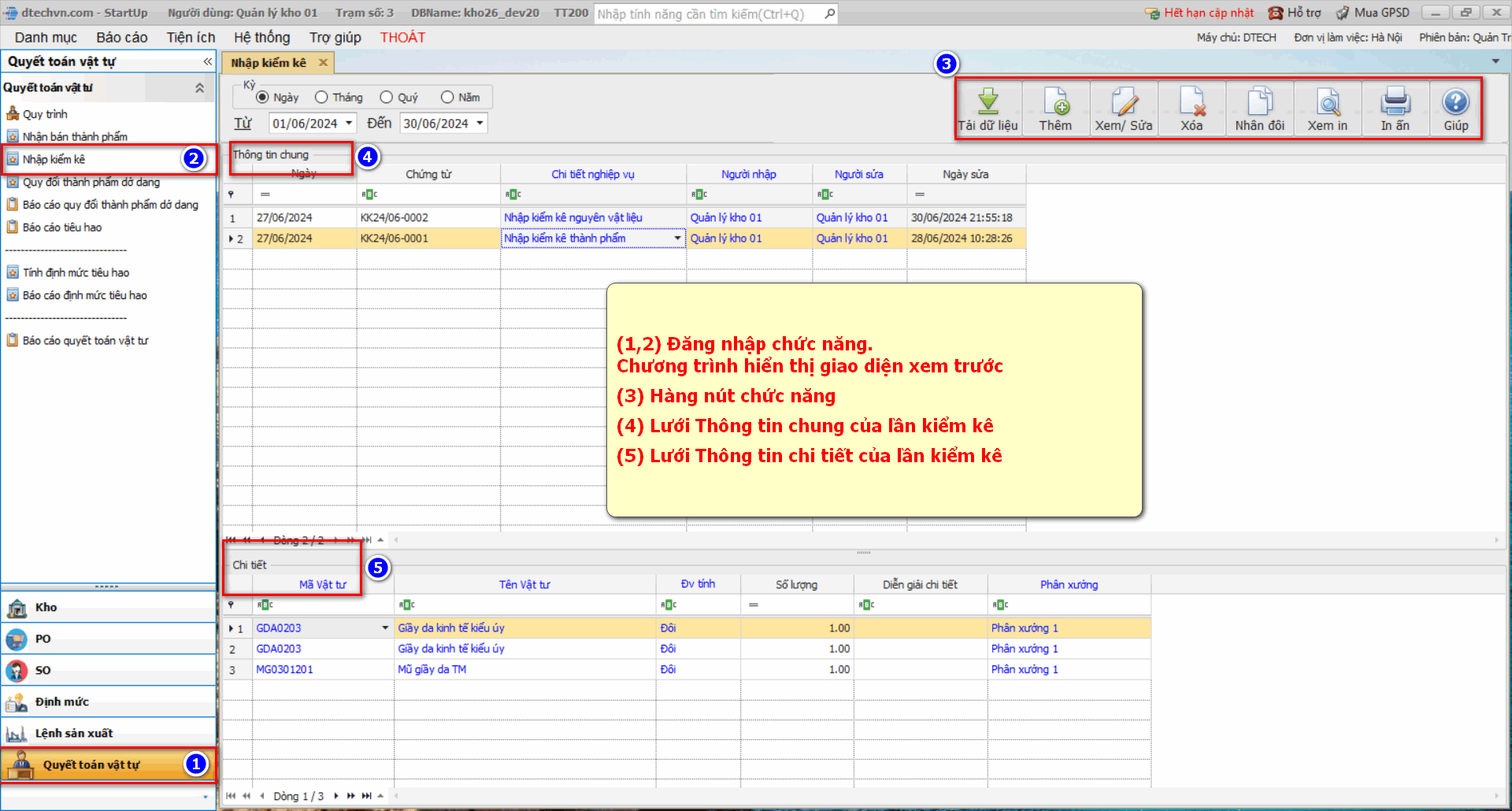The image size is (1512, 811).
Task: Open the Xem in print preview icon
Action: (x=1328, y=102)
